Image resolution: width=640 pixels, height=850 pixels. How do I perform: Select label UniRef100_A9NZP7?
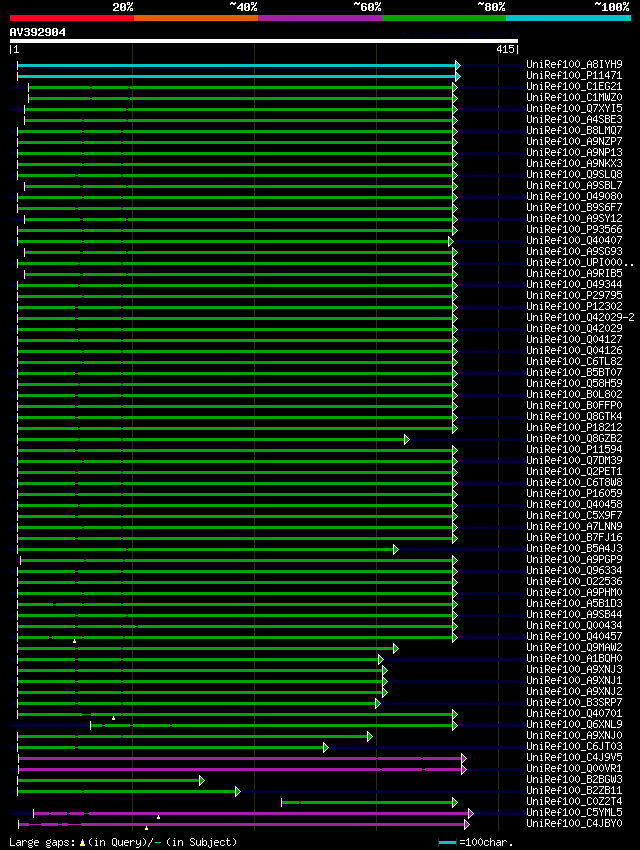[574, 141]
